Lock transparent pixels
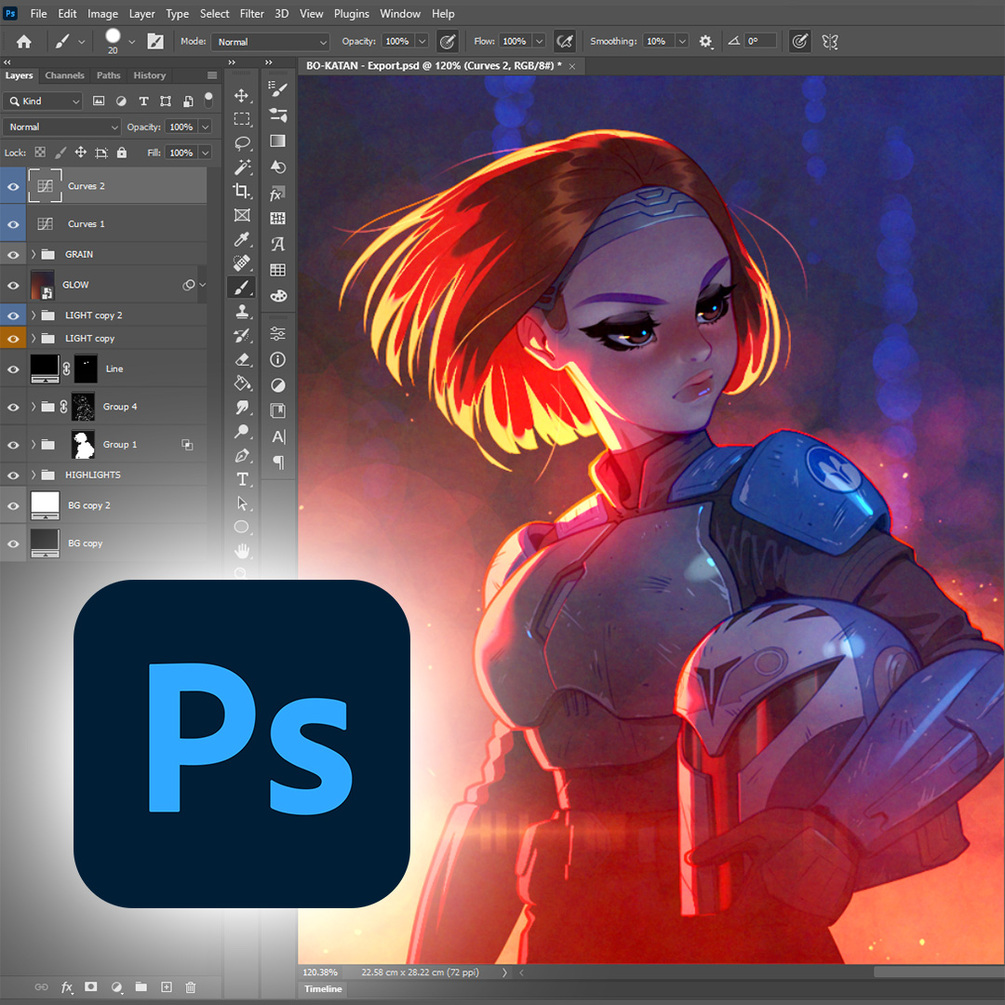This screenshot has height=1005, width=1005. pos(40,153)
